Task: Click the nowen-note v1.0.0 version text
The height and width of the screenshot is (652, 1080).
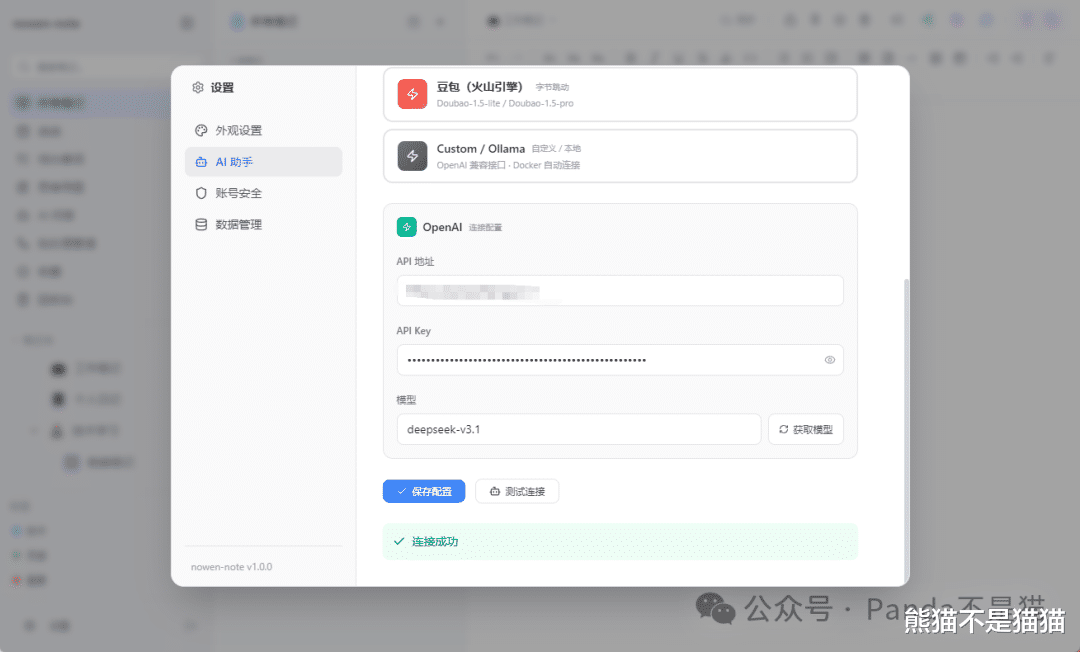Action: click(231, 567)
